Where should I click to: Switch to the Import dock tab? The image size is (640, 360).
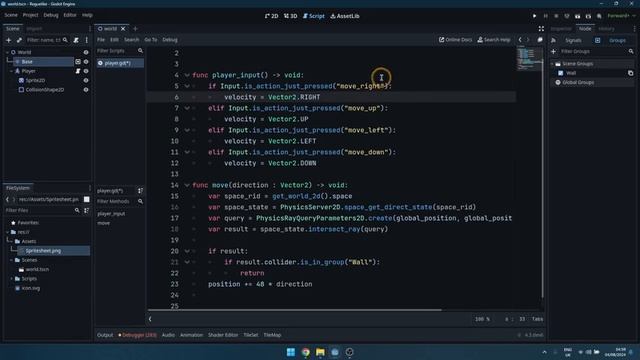pos(34,29)
